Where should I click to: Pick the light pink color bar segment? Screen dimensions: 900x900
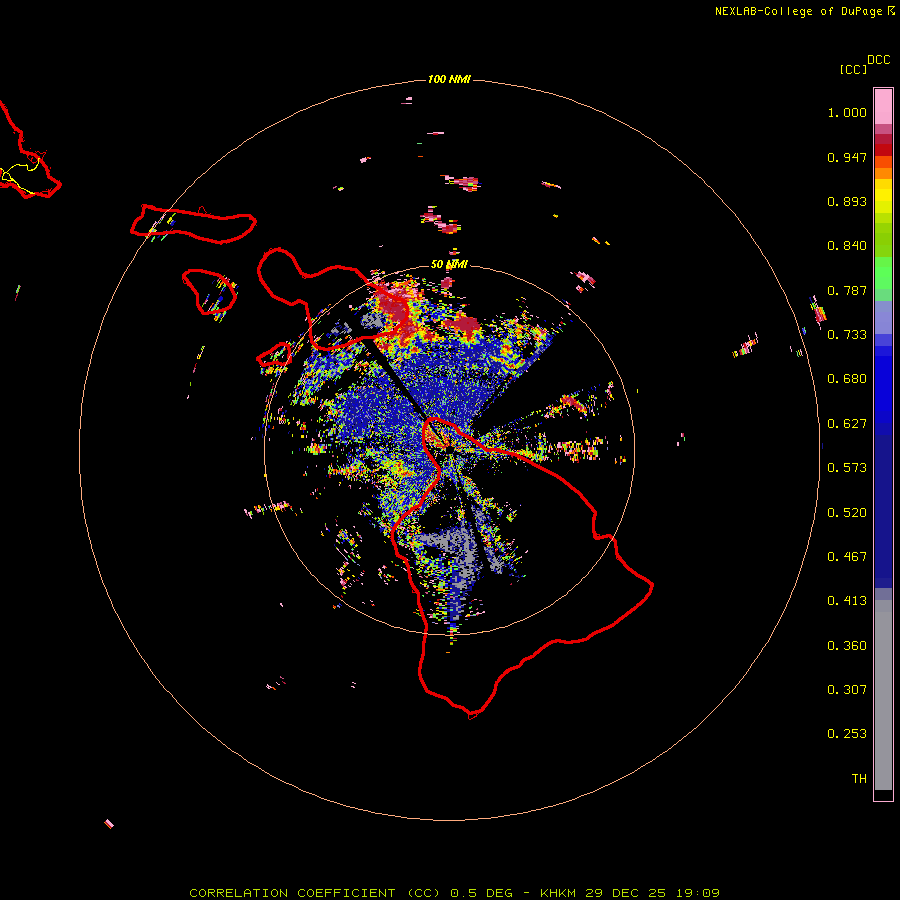[x=883, y=107]
